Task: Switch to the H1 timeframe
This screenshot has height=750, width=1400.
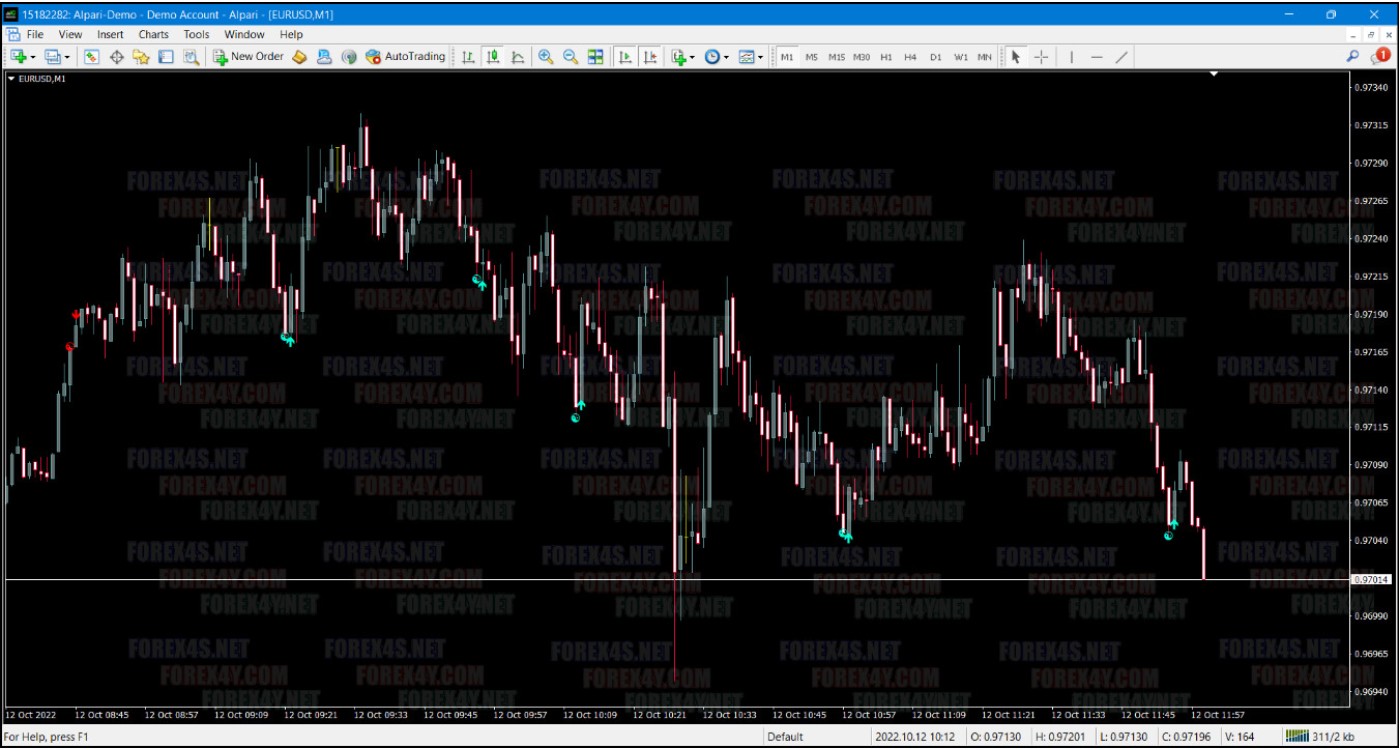Action: pyautogui.click(x=886, y=57)
